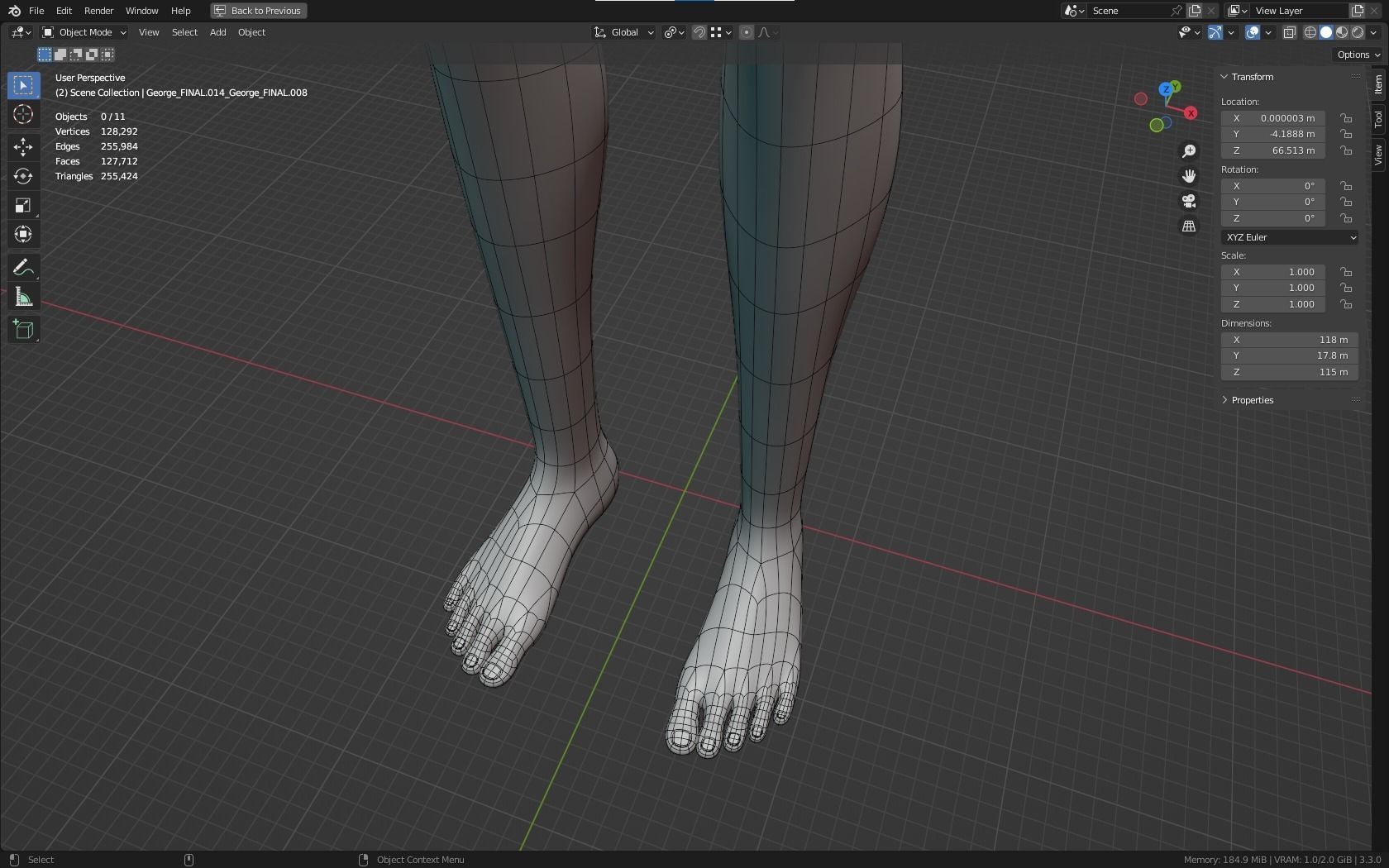This screenshot has width=1389, height=868.
Task: Toggle camera view icon
Action: 1189,201
